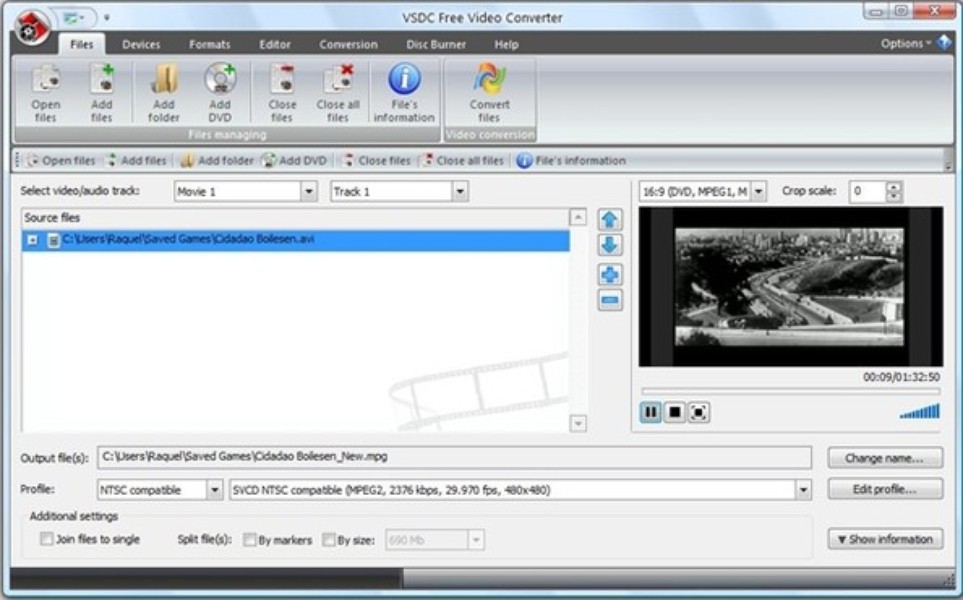Click the blue plus add icon
The image size is (963, 600).
[x=610, y=275]
